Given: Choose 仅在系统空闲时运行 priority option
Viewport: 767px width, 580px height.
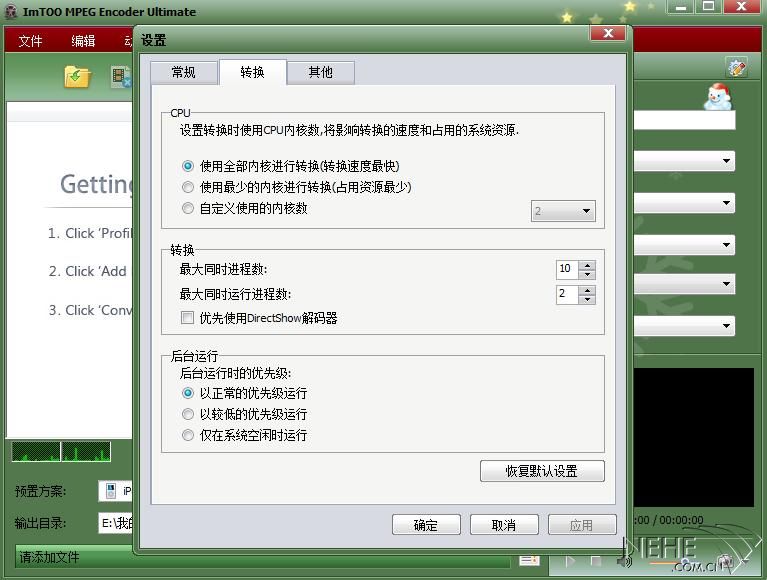Looking at the screenshot, I should 188,435.
